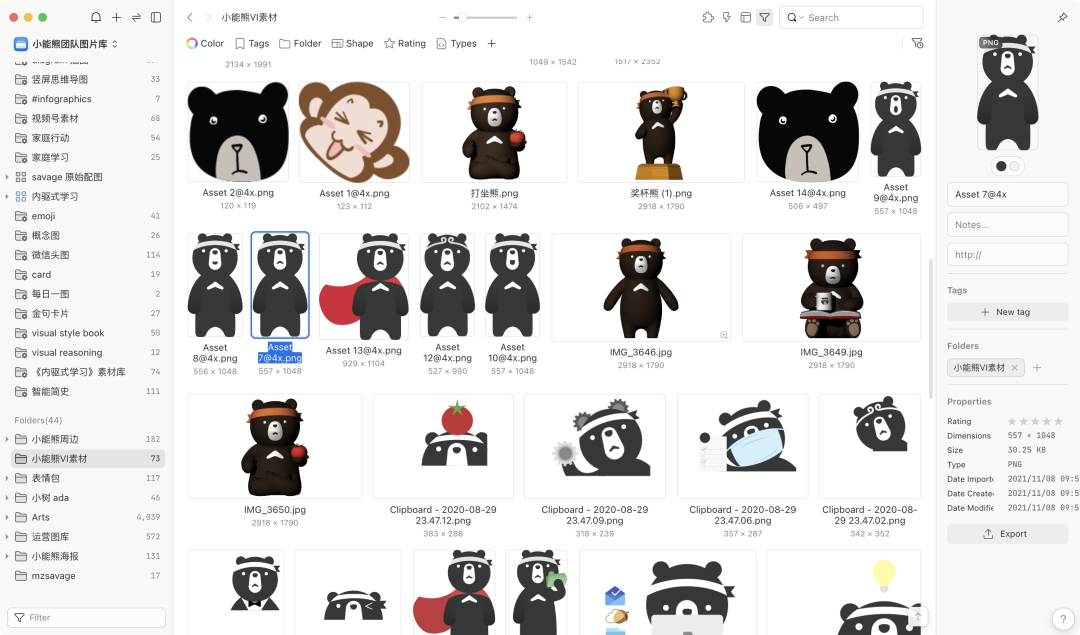The image size is (1080, 635).
Task: Click the switch arrows icon in sidebar header
Action: click(x=136, y=17)
